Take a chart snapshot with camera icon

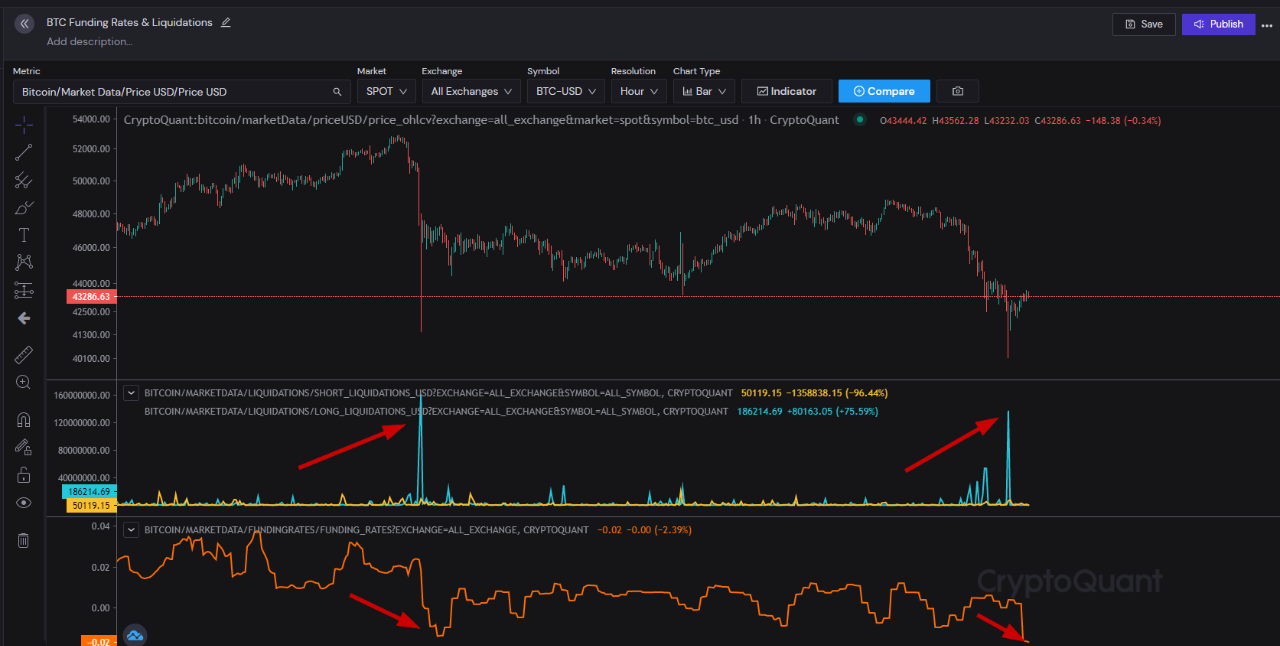pyautogui.click(x=958, y=91)
